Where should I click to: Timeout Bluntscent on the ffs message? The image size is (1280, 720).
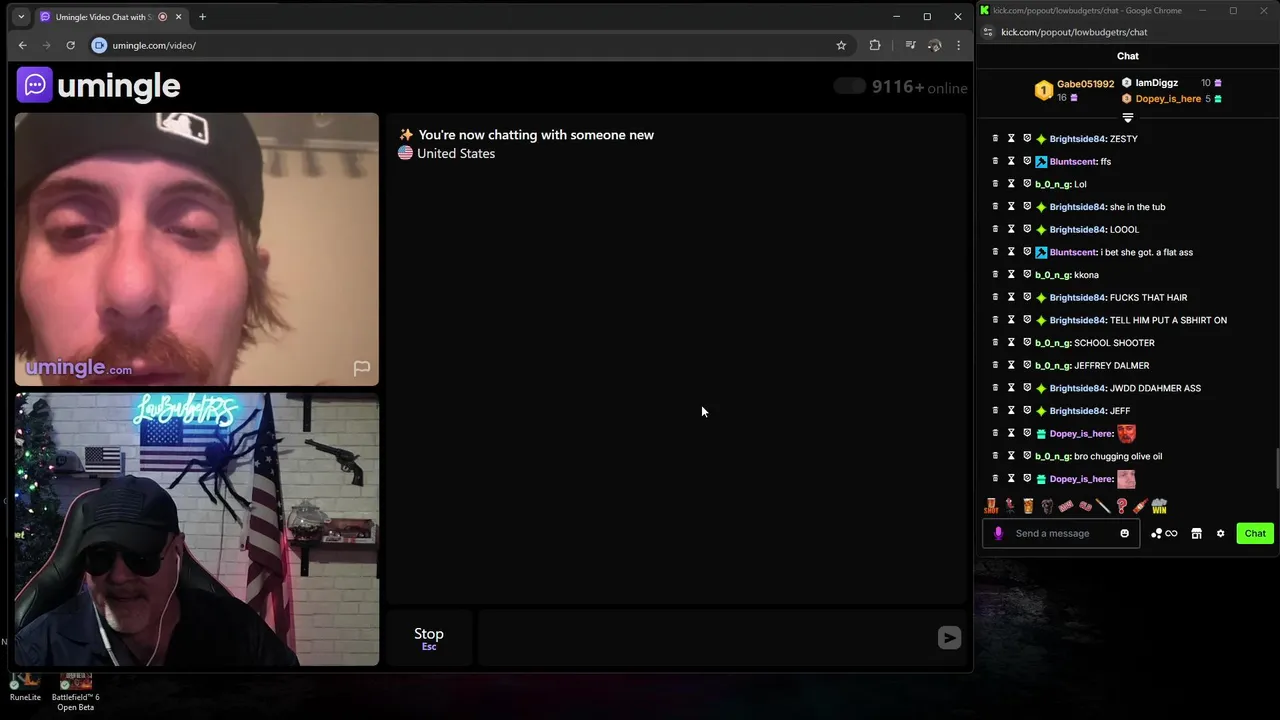[1011, 161]
